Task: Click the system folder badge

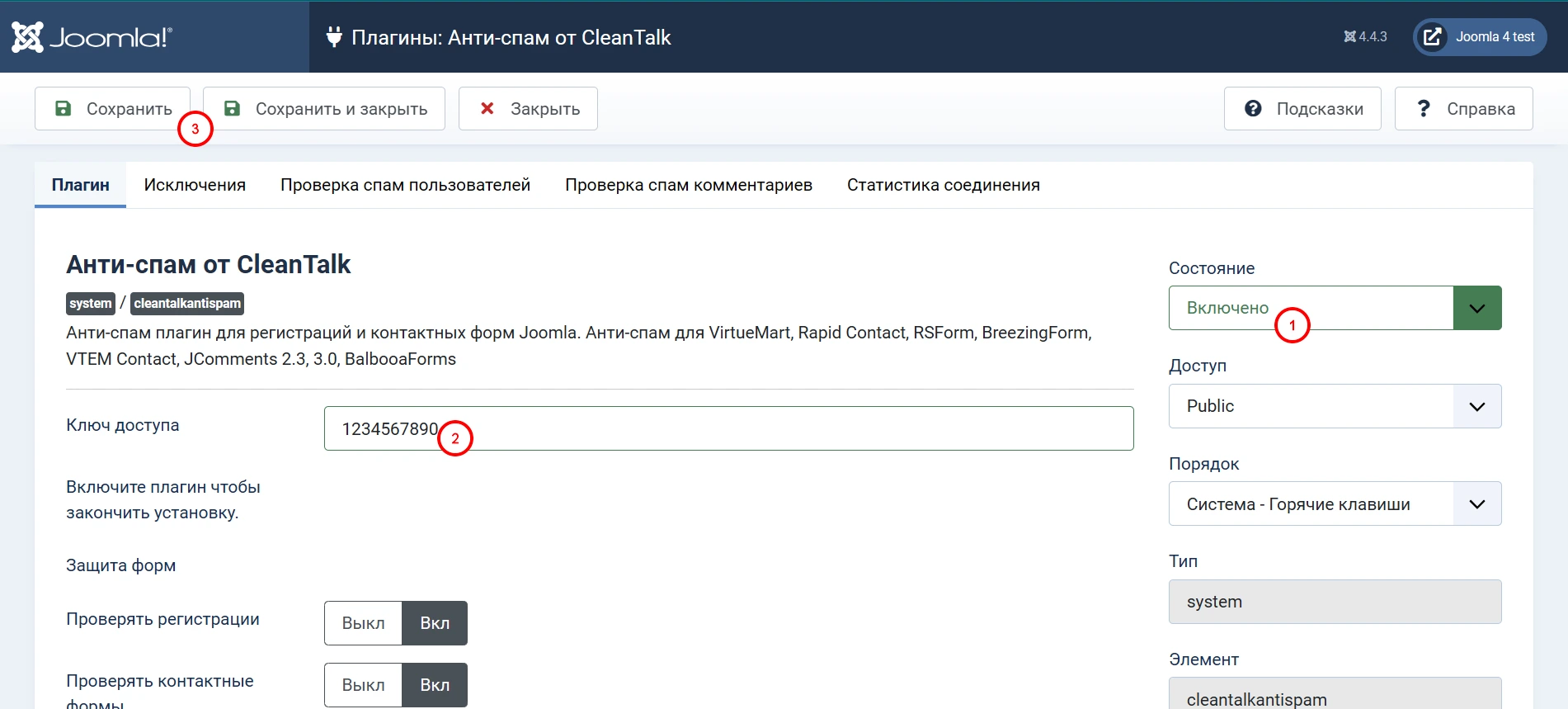Action: click(x=91, y=304)
